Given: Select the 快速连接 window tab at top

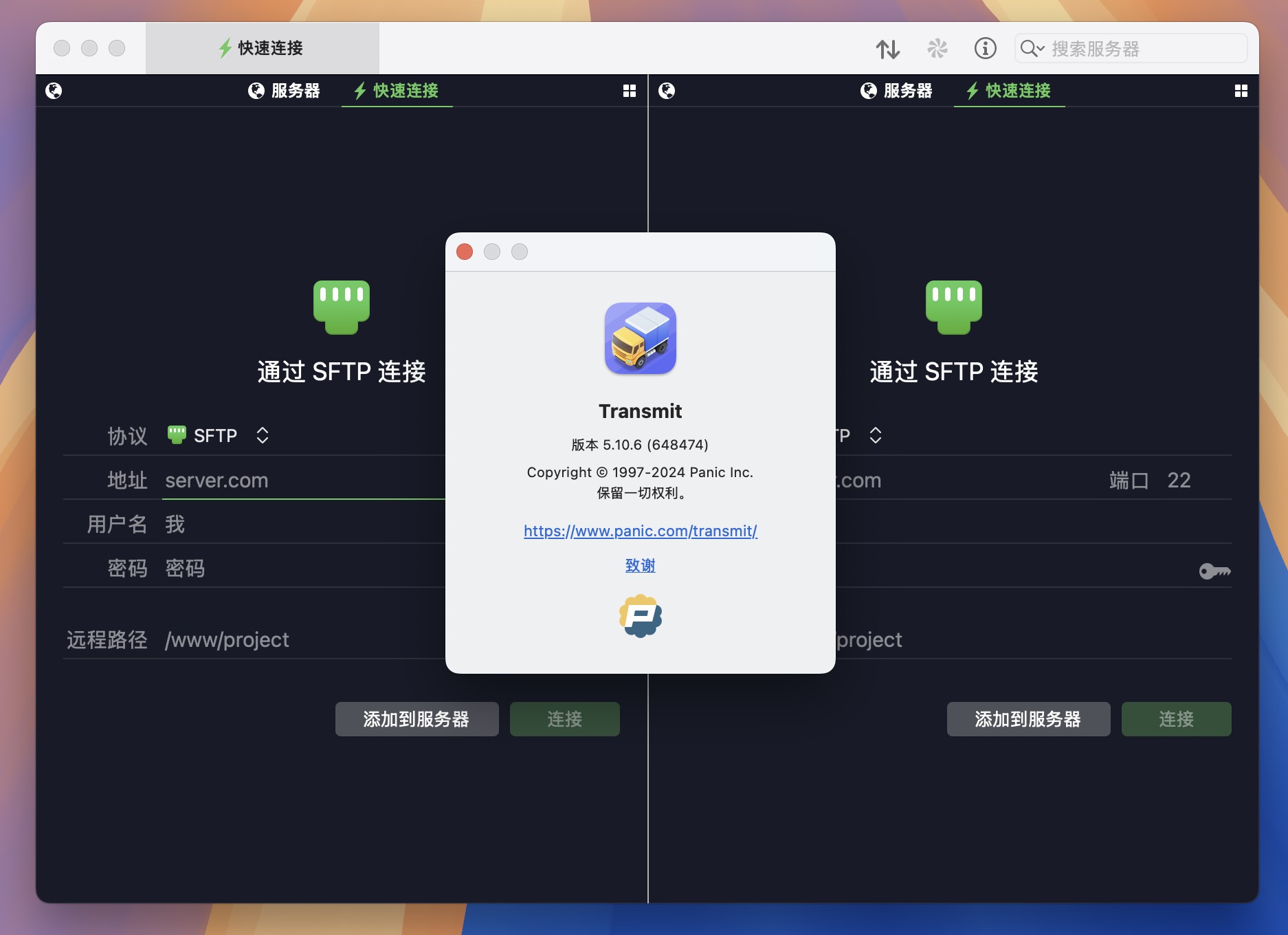Looking at the screenshot, I should tap(262, 48).
